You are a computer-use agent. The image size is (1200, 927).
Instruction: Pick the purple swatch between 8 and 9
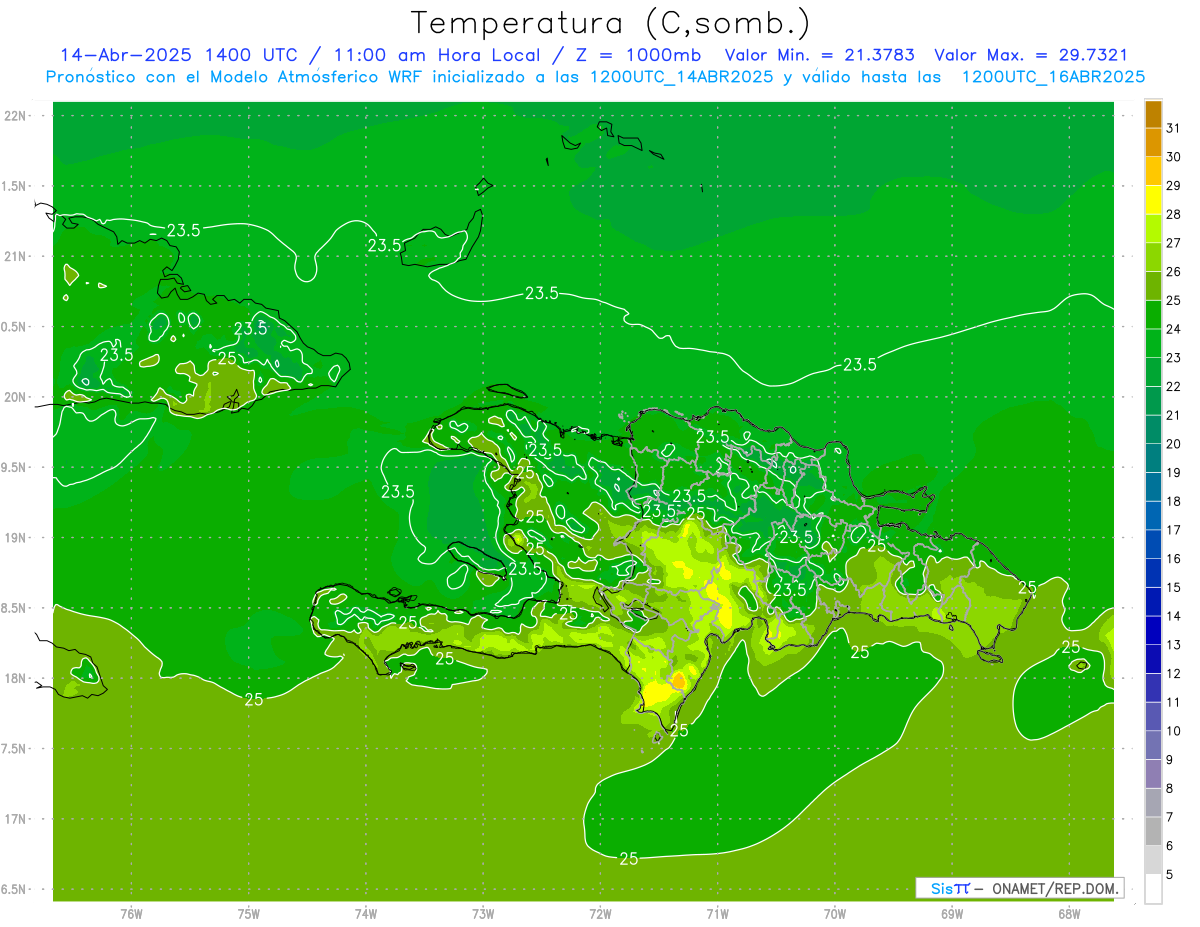point(1153,774)
